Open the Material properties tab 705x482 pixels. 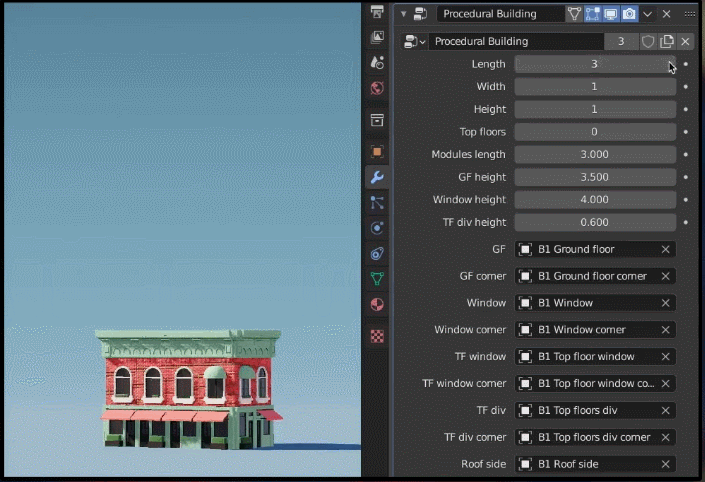coord(377,304)
